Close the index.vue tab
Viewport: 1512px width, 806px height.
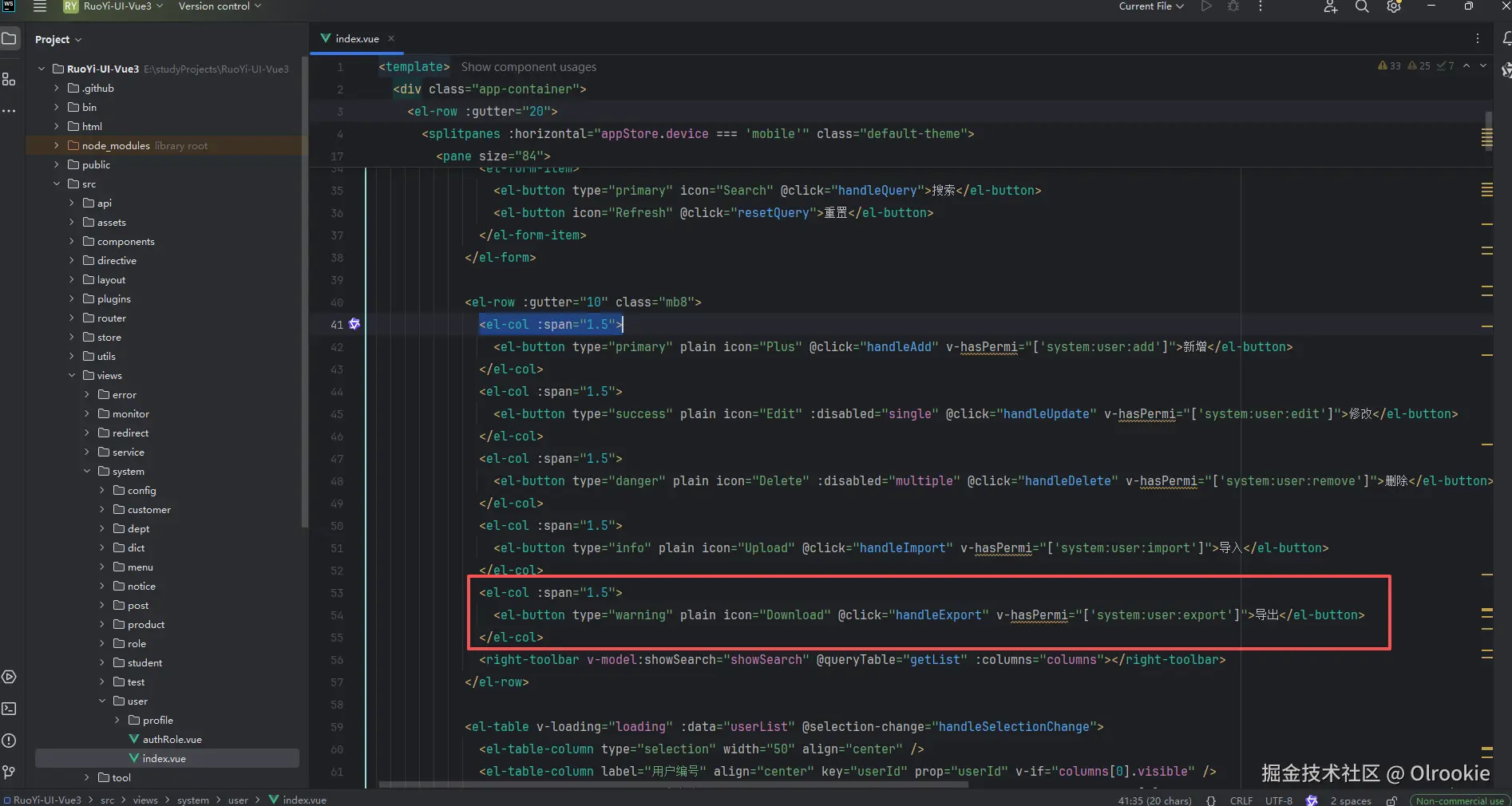click(x=391, y=38)
